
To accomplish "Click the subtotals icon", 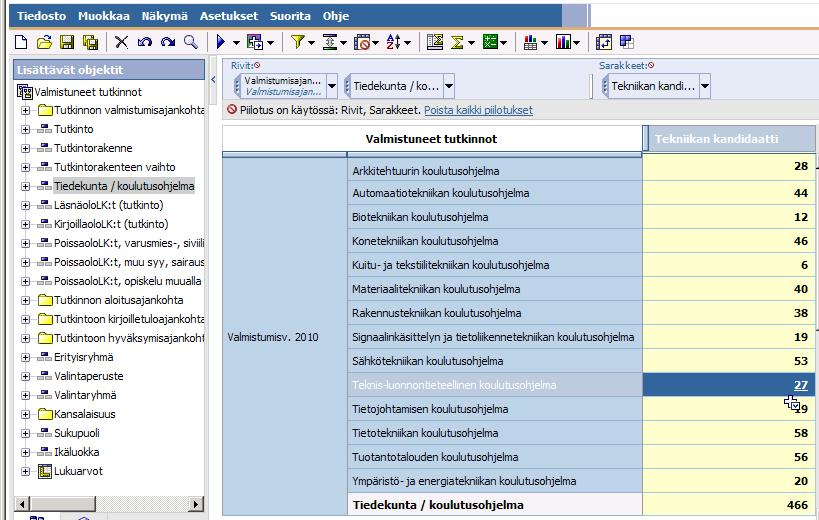I will [435, 42].
